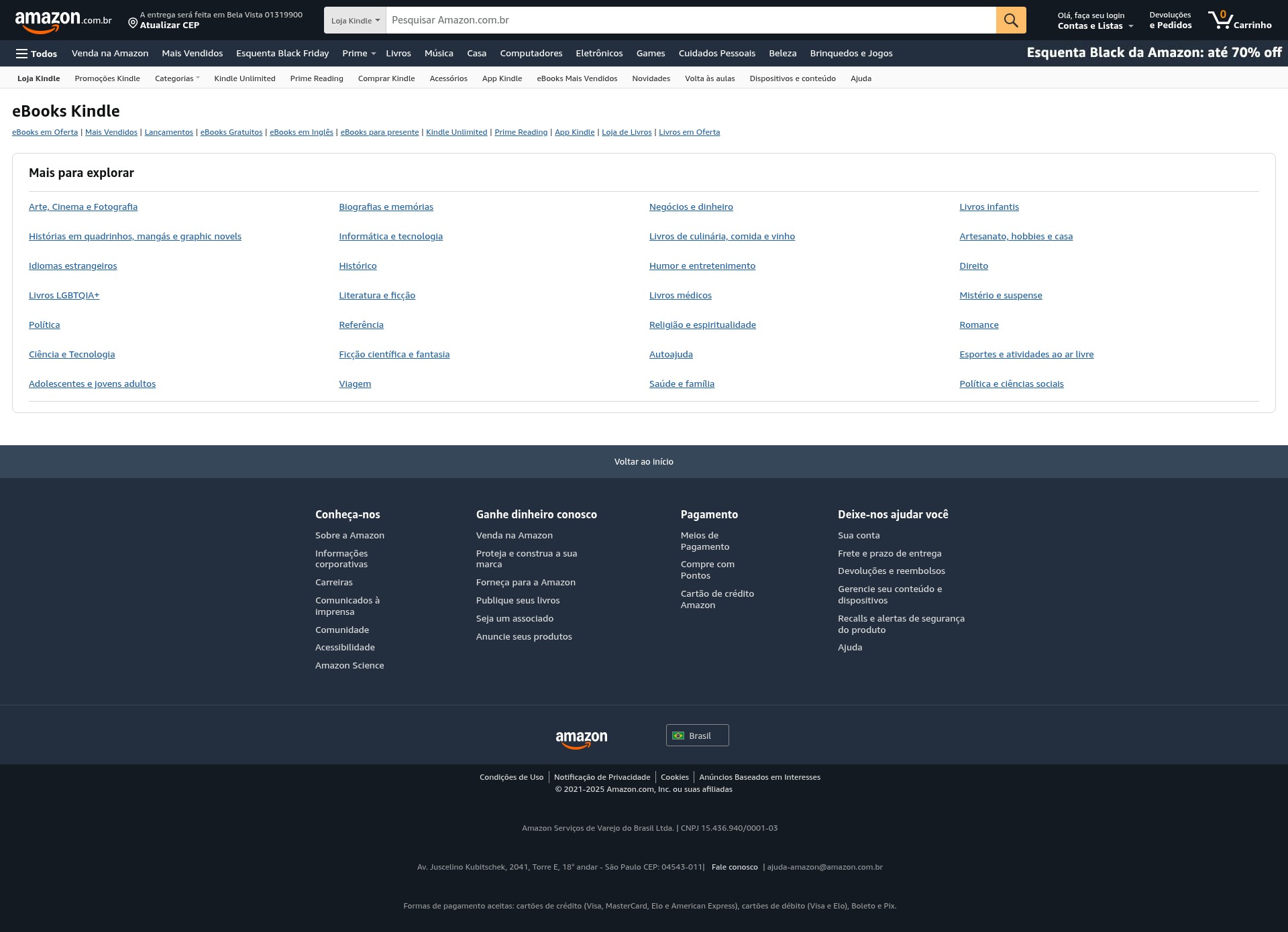Select Ajuda in Kindle subnav
This screenshot has height=932, width=1288.
coord(861,78)
